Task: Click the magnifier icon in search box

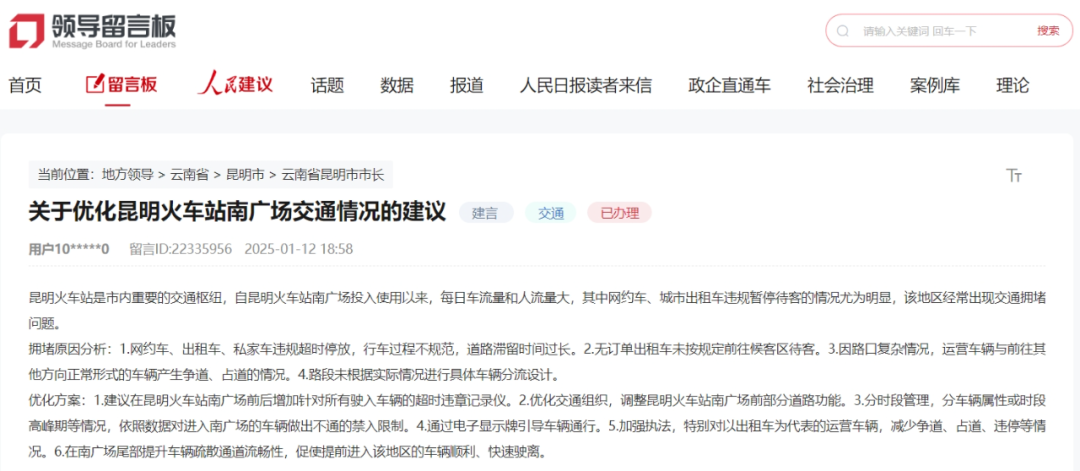Action: 843,31
